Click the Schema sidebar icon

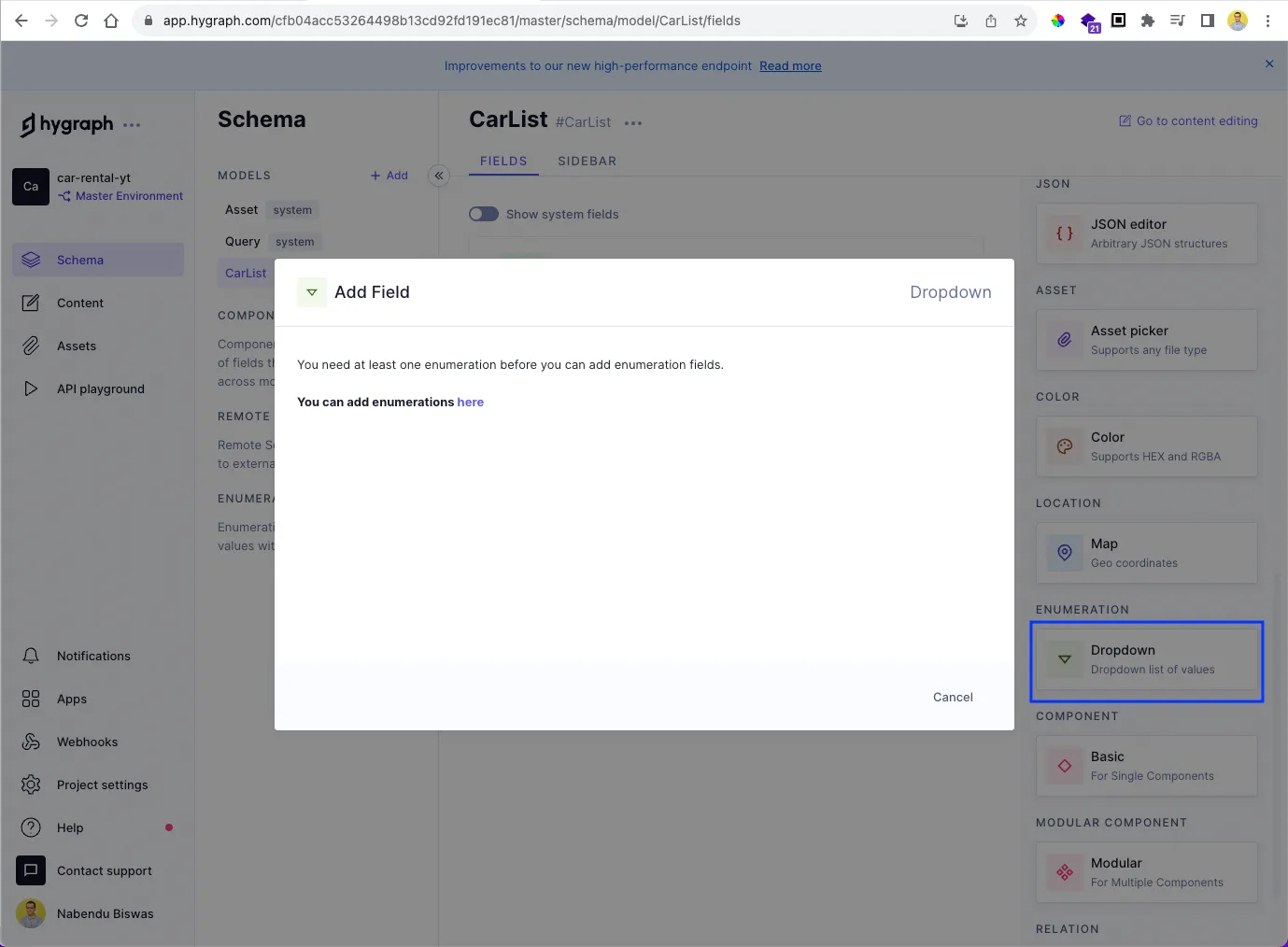[x=31, y=260]
